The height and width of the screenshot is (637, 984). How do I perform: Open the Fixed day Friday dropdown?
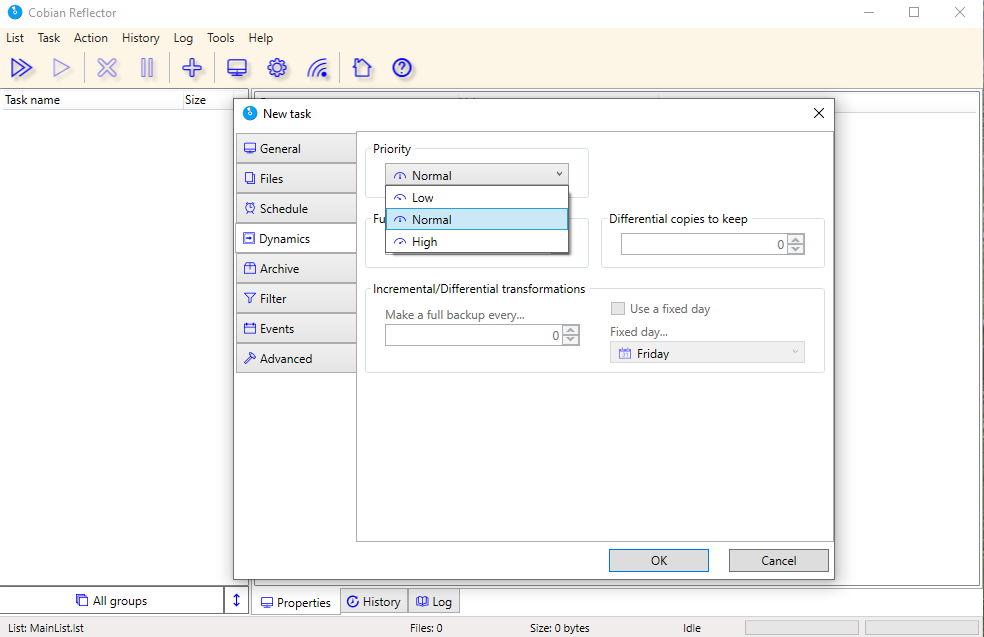point(707,353)
